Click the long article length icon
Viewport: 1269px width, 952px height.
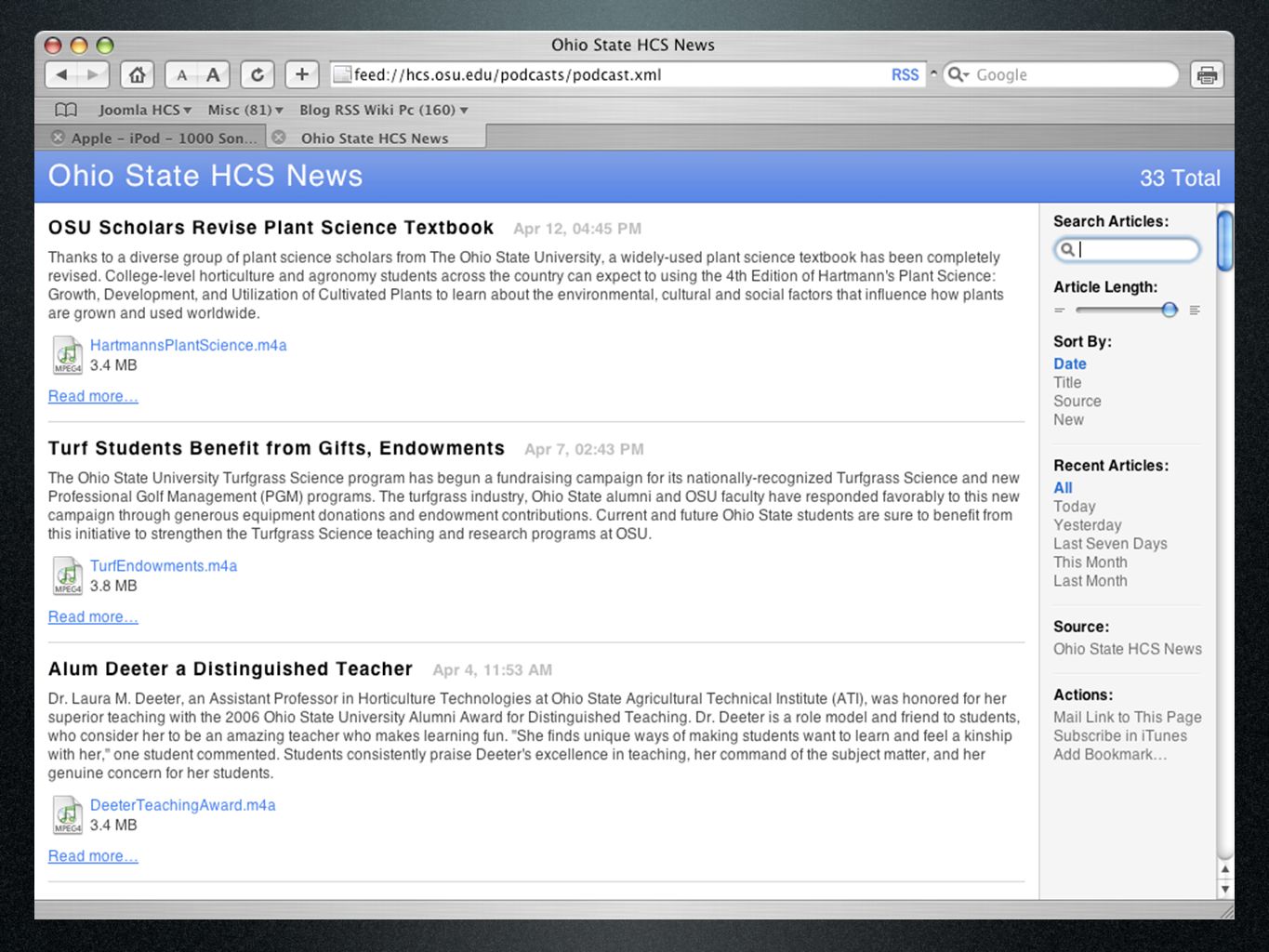pyautogui.click(x=1195, y=311)
